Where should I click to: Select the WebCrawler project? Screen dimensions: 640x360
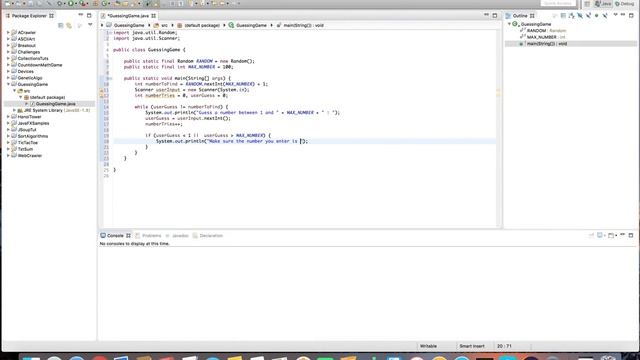pyautogui.click(x=30, y=156)
